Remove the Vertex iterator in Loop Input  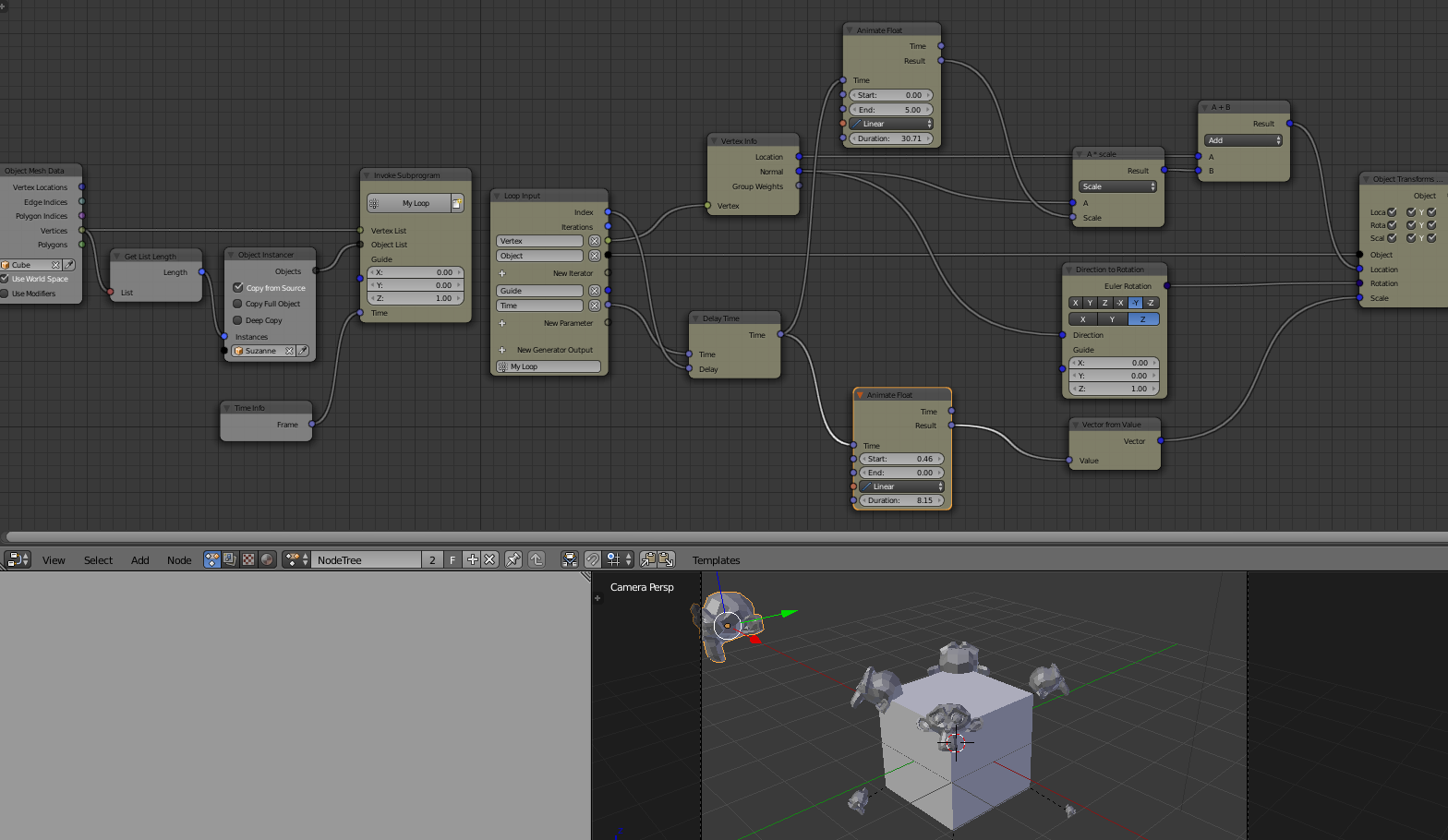coord(595,241)
